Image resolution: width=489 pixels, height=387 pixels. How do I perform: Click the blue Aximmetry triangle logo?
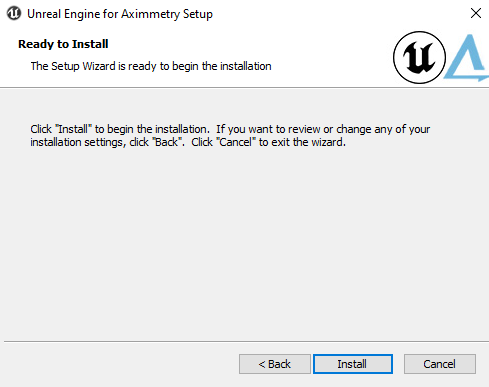(467, 58)
